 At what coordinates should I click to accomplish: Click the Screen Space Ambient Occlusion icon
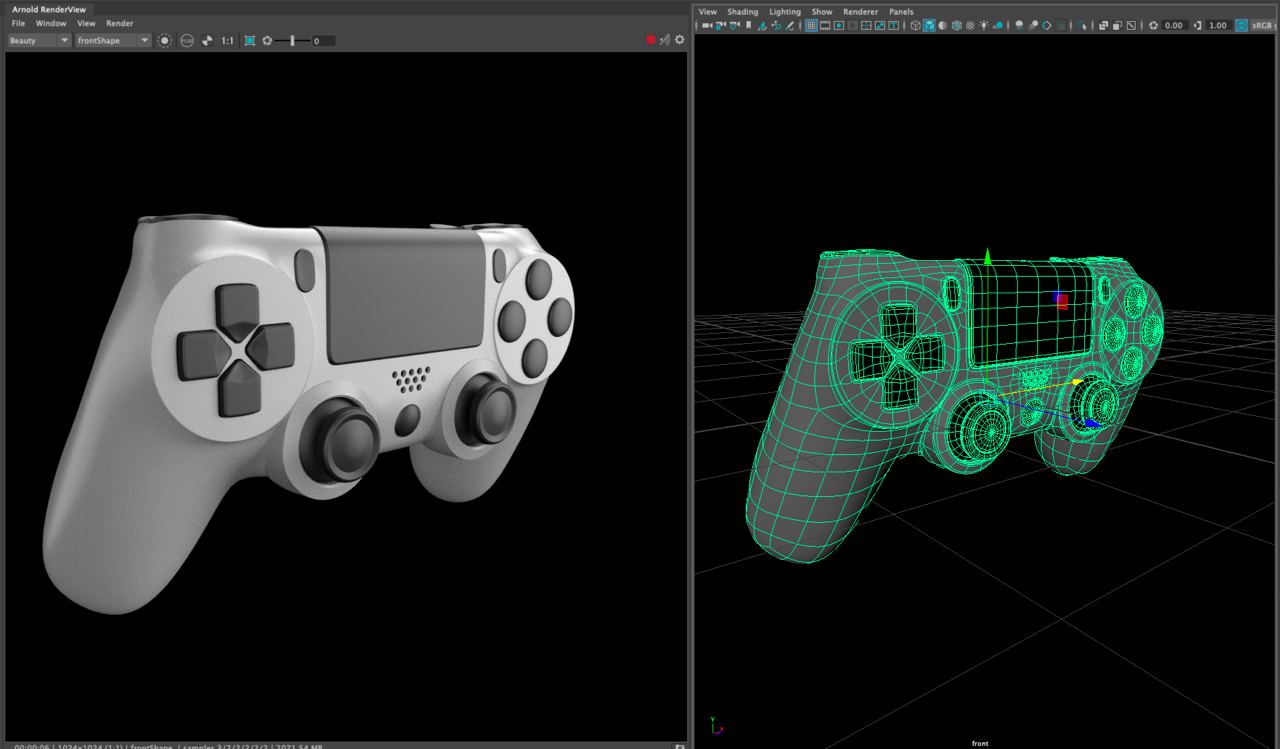pyautogui.click(x=1019, y=25)
